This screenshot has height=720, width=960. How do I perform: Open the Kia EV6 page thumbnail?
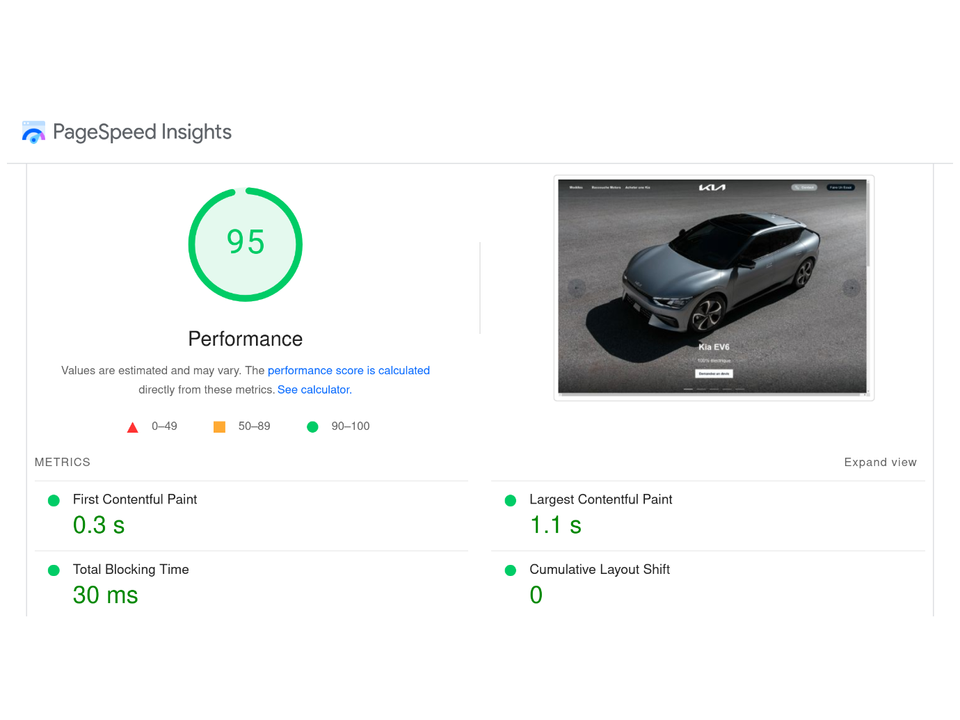(712, 287)
